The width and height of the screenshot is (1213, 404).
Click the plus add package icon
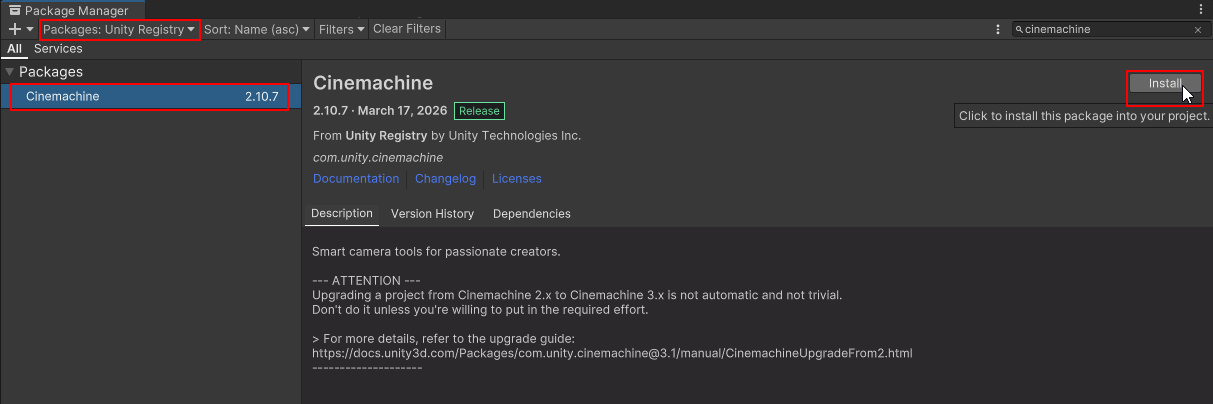(14, 29)
